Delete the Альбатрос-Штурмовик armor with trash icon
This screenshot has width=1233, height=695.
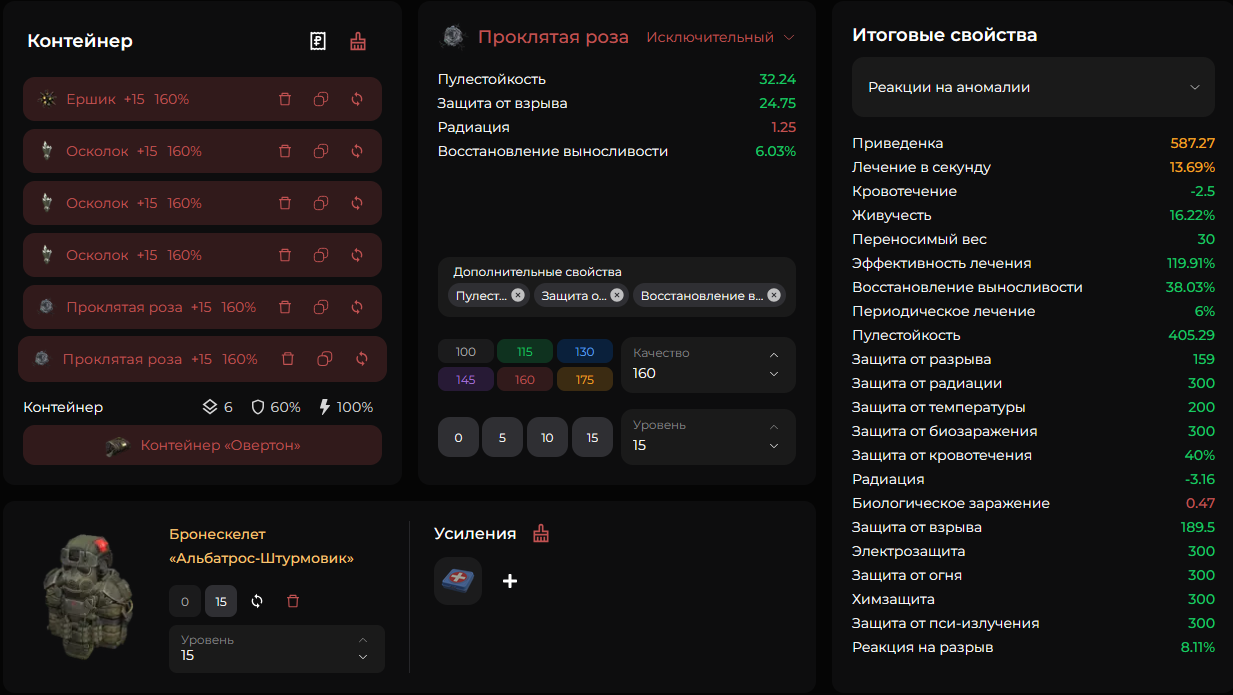pyautogui.click(x=293, y=601)
